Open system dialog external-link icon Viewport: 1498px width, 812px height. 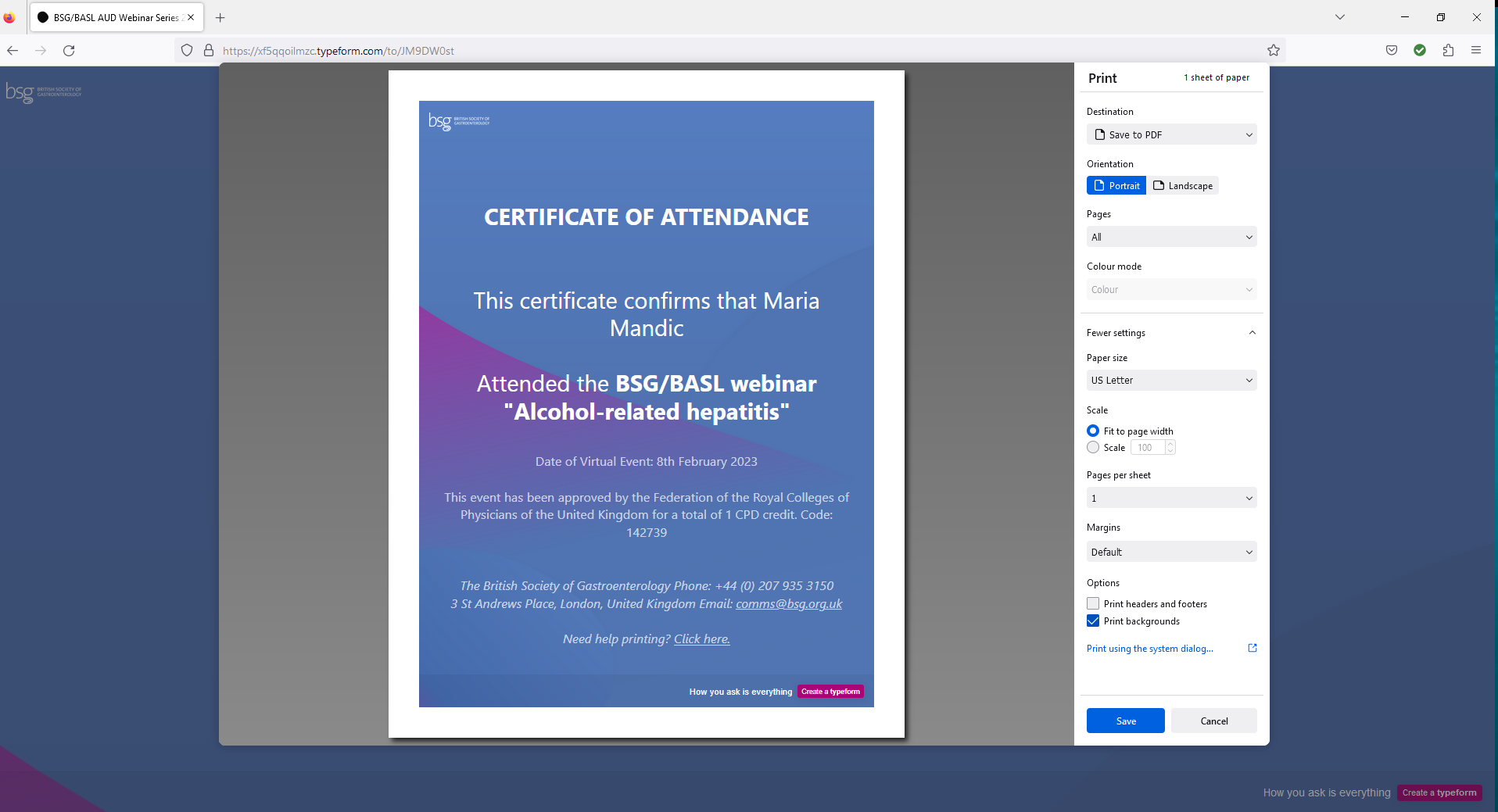point(1253,648)
